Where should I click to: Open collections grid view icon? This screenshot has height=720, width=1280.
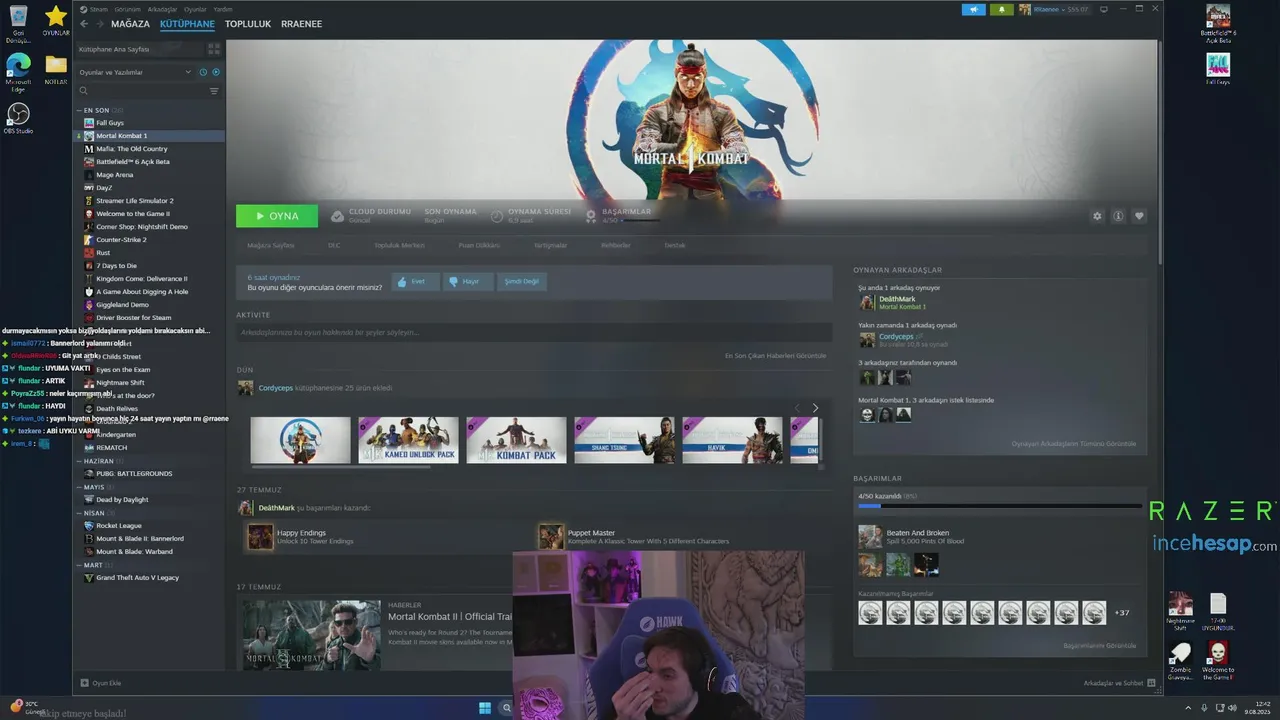pos(214,48)
